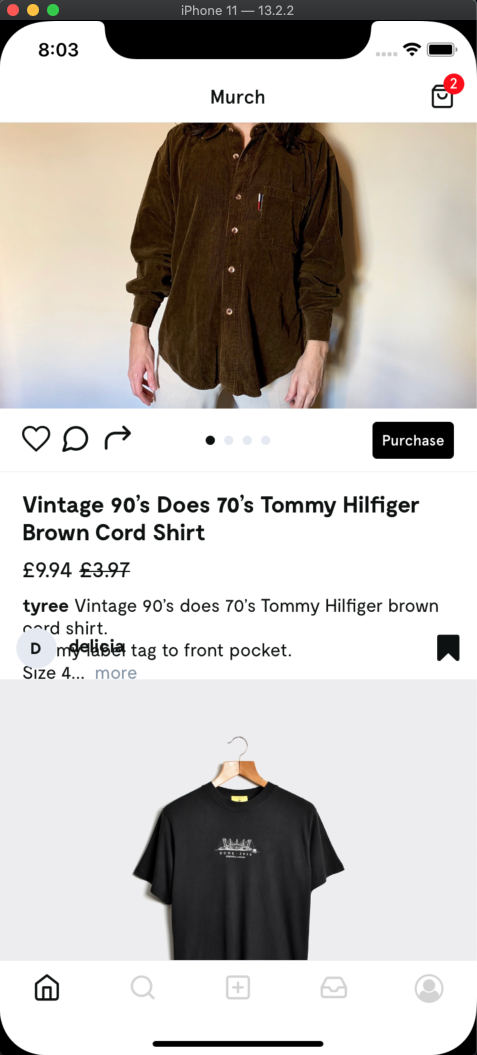Screen dimensions: 477x1055
Task: View the black t-shirt listing image
Action: point(238,820)
